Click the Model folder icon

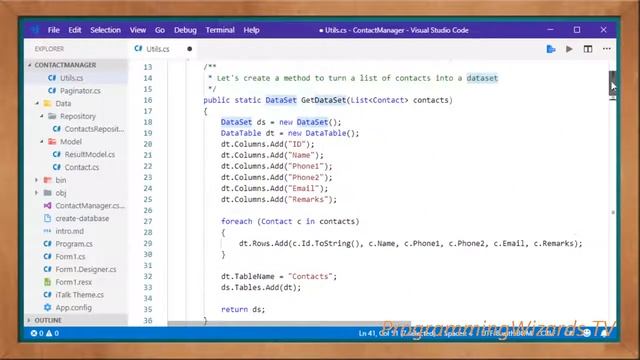pos(52,142)
